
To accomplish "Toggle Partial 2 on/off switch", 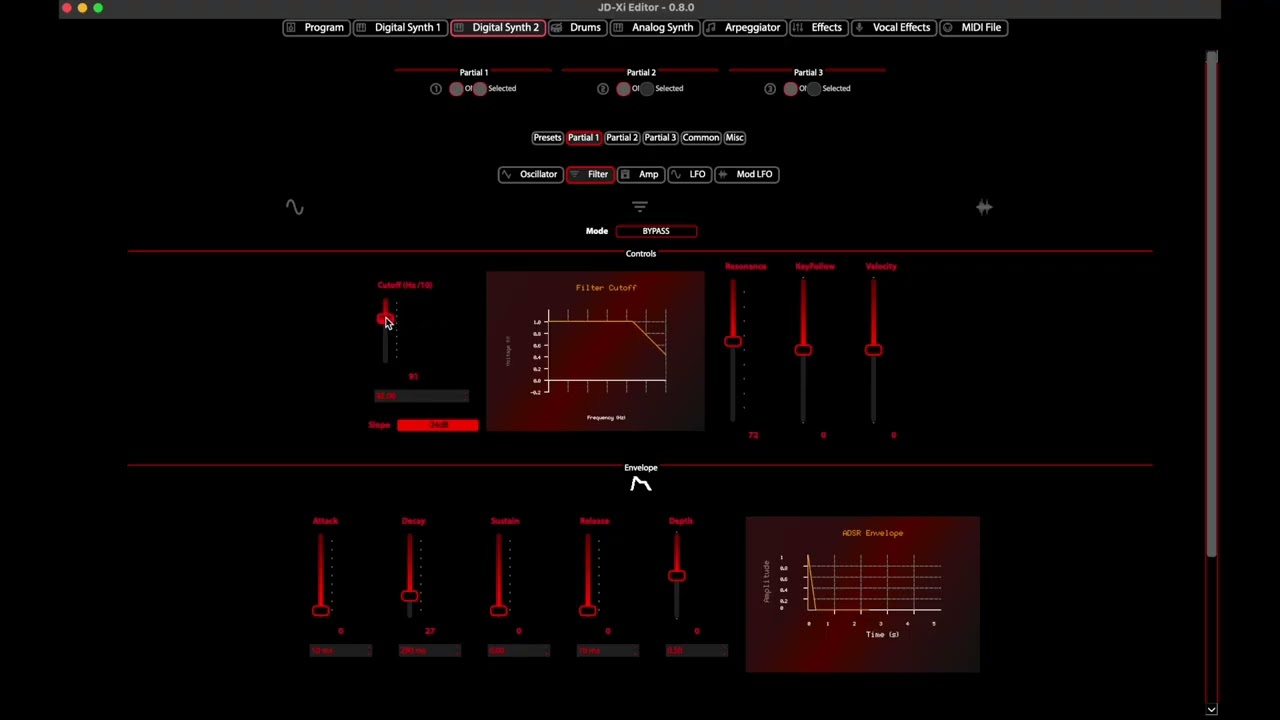I will [x=623, y=89].
